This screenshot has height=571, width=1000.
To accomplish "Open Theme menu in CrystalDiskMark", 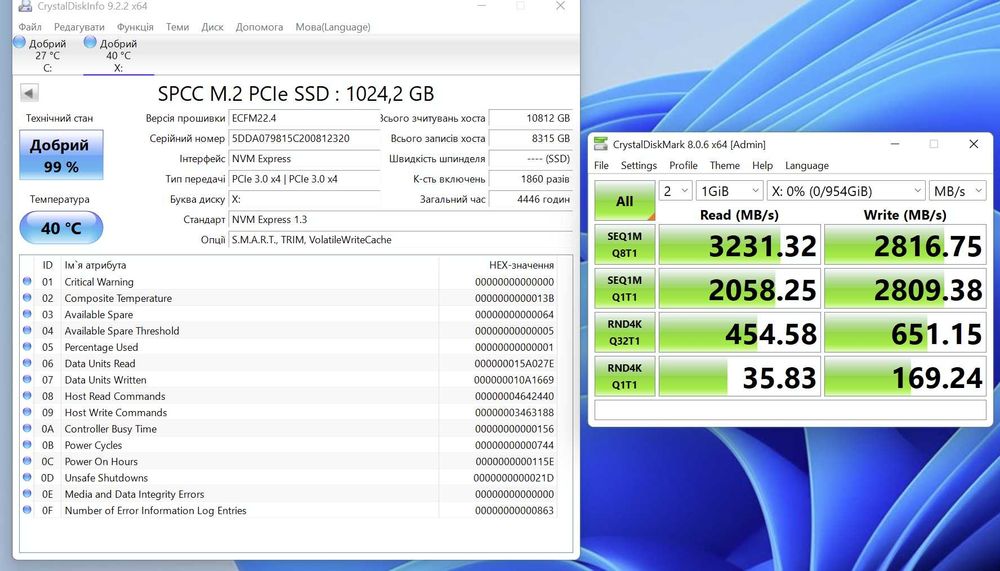I will (x=724, y=165).
